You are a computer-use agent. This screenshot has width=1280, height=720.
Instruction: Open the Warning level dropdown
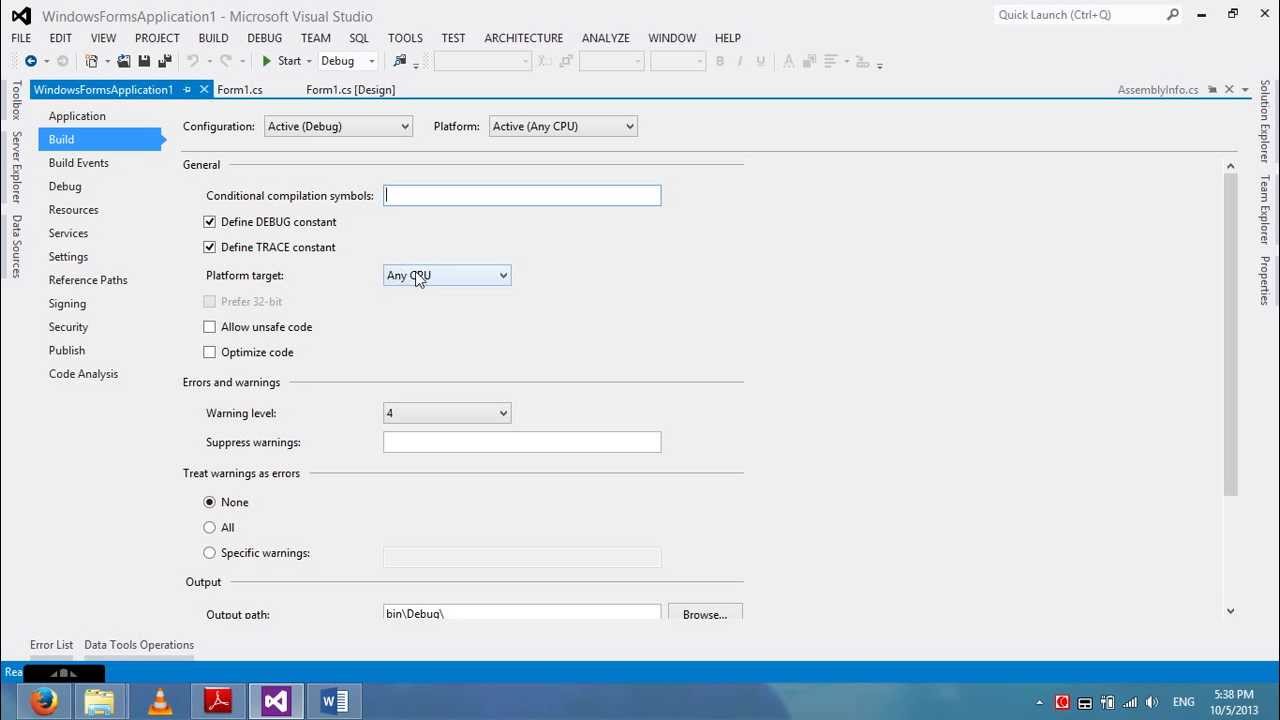click(447, 413)
